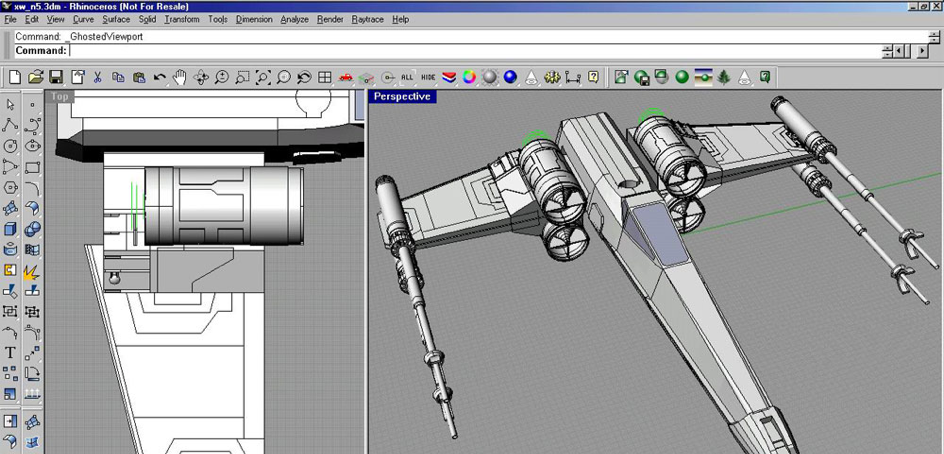The width and height of the screenshot is (944, 454).
Task: Click the Explode tool icon
Action: click(x=32, y=271)
